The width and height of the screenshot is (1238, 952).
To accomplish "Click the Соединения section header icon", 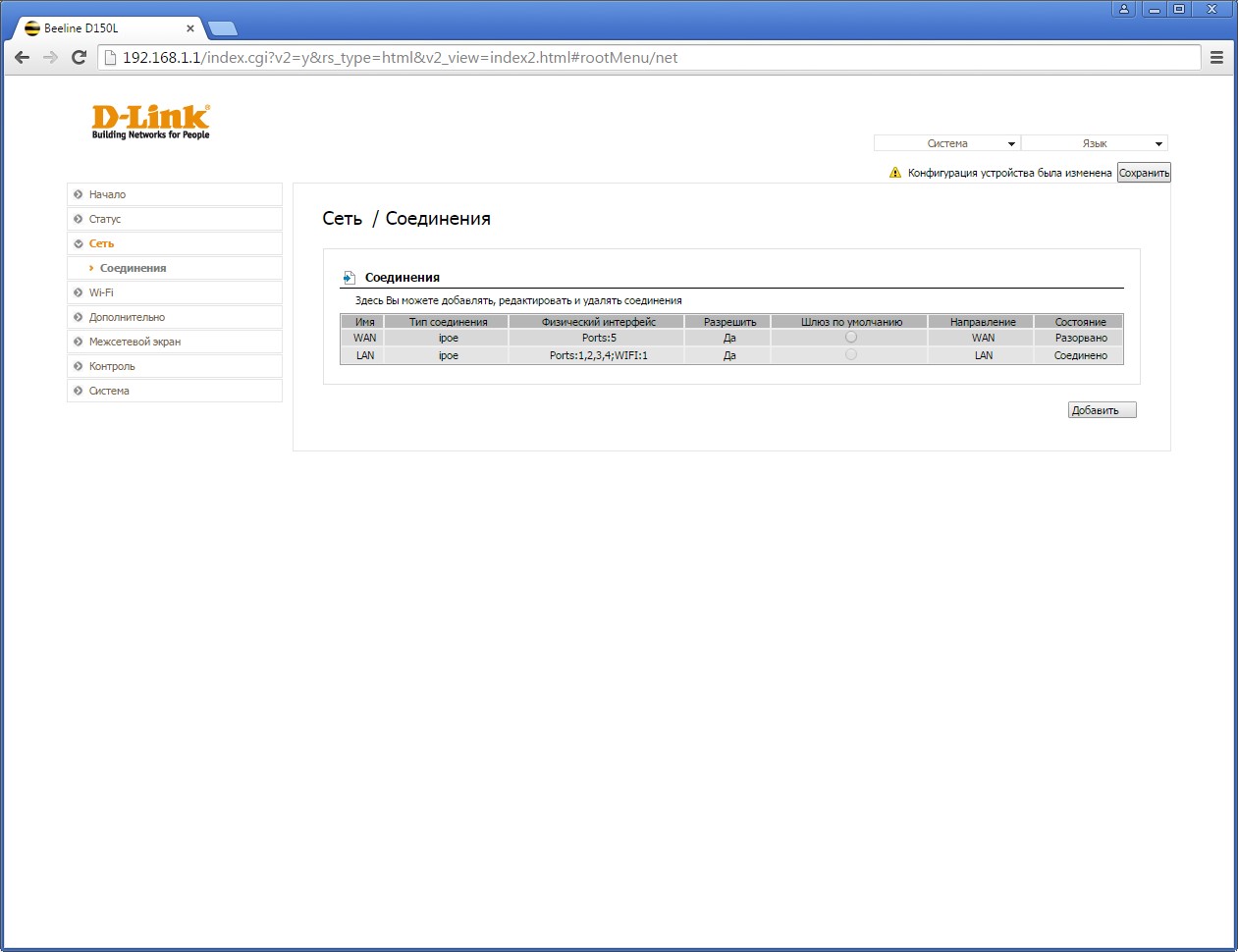I will pos(349,278).
